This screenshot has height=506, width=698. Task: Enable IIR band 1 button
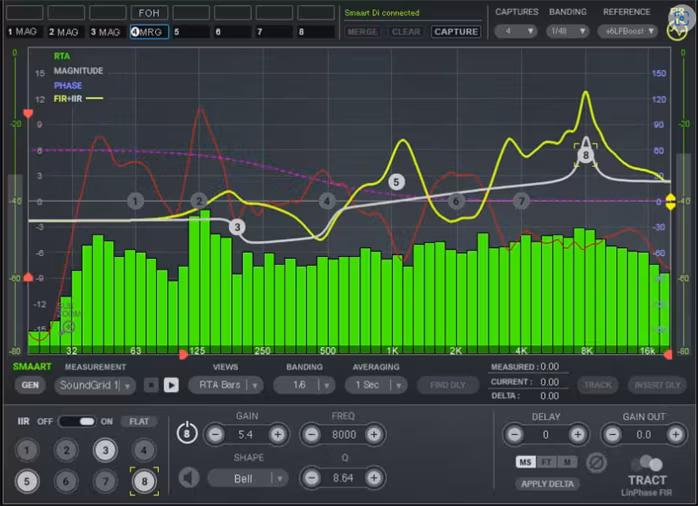tap(27, 450)
